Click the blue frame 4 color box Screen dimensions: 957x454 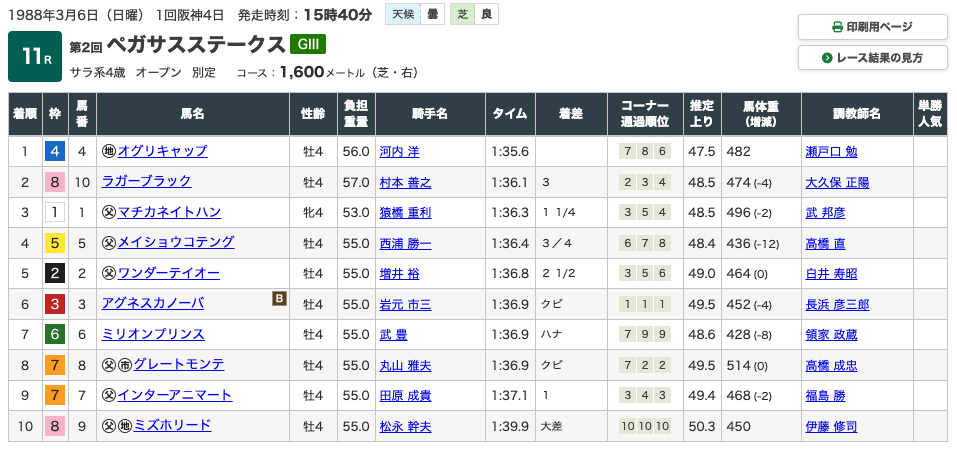pyautogui.click(x=55, y=152)
